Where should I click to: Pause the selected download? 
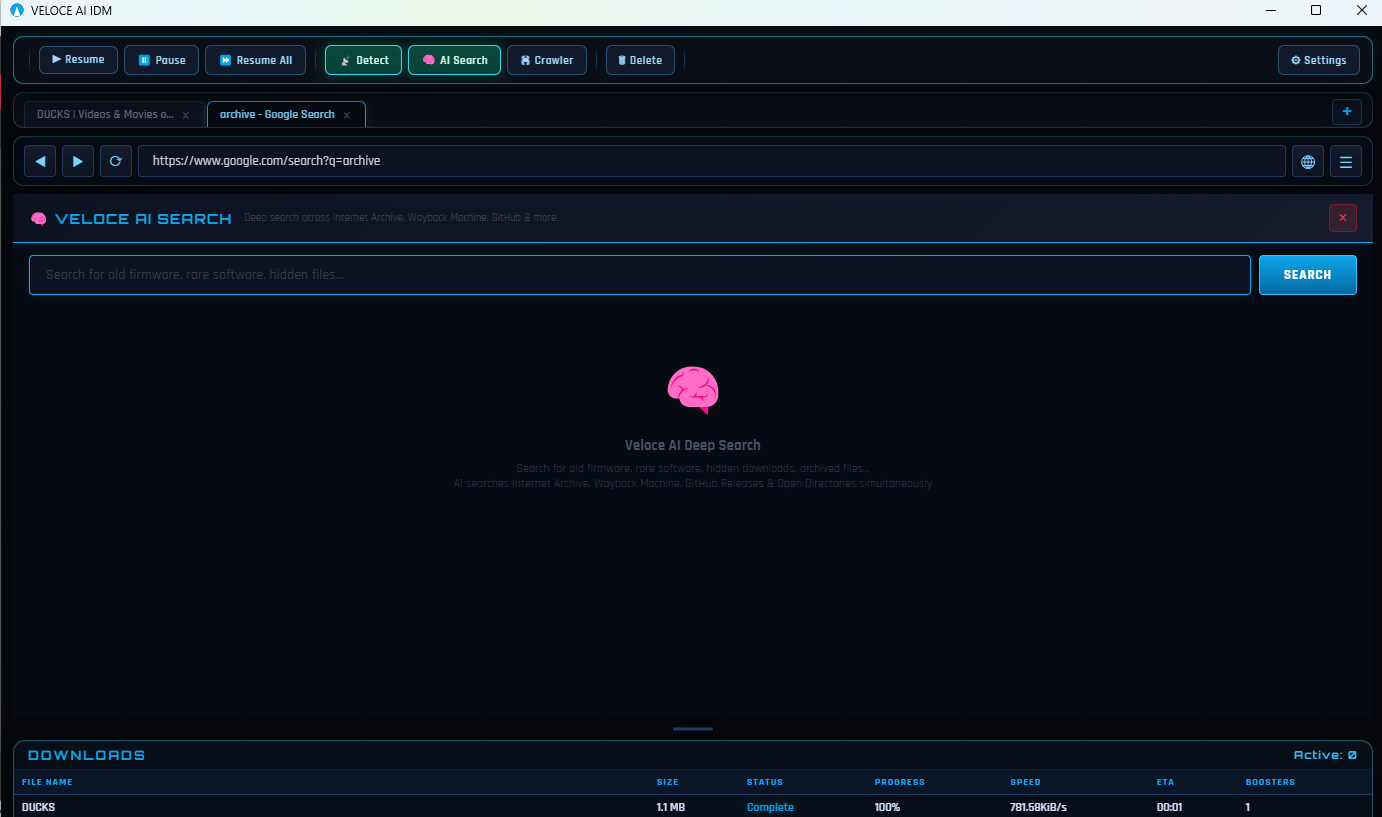coord(162,60)
